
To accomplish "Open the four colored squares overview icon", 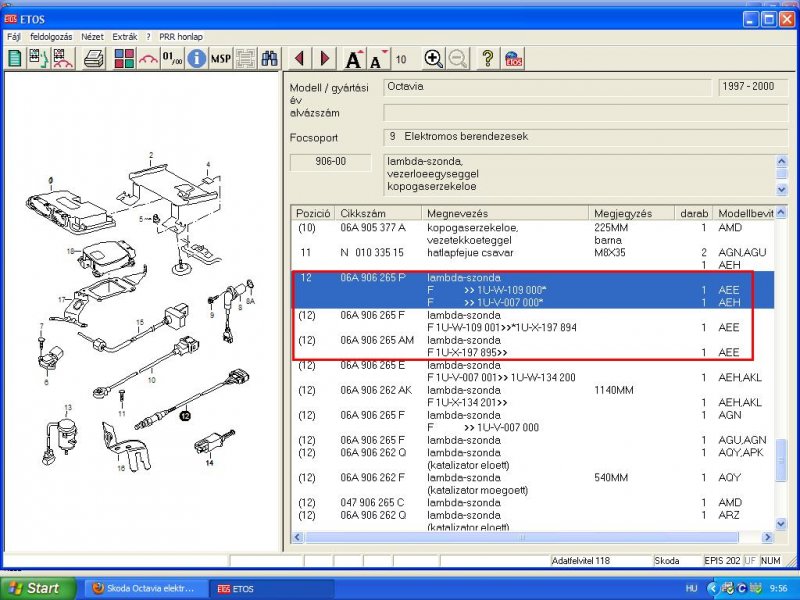I will (x=124, y=59).
